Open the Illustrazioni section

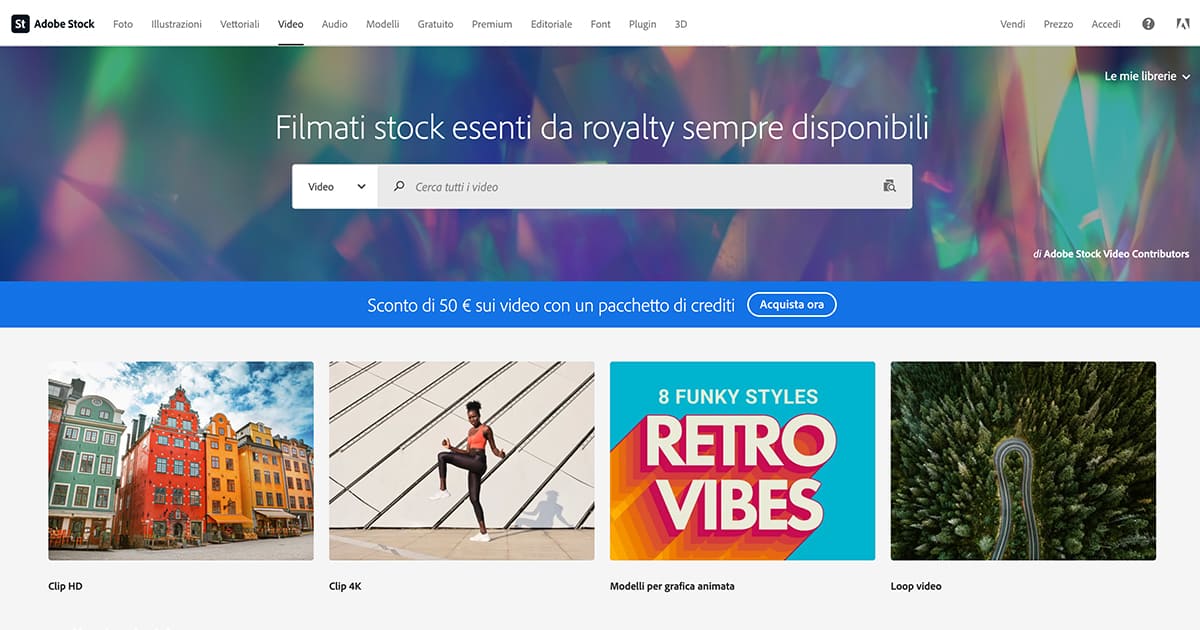click(176, 24)
